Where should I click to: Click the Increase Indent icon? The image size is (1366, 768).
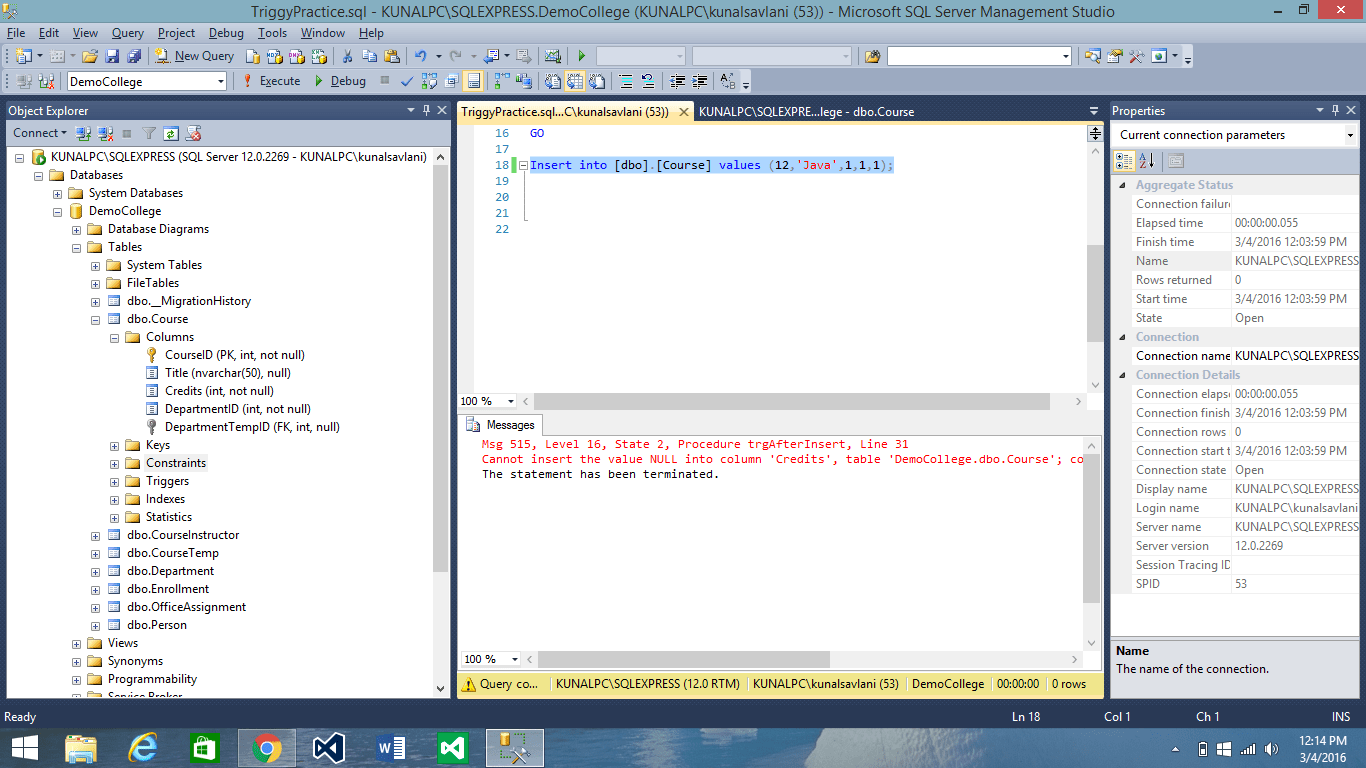(x=700, y=81)
